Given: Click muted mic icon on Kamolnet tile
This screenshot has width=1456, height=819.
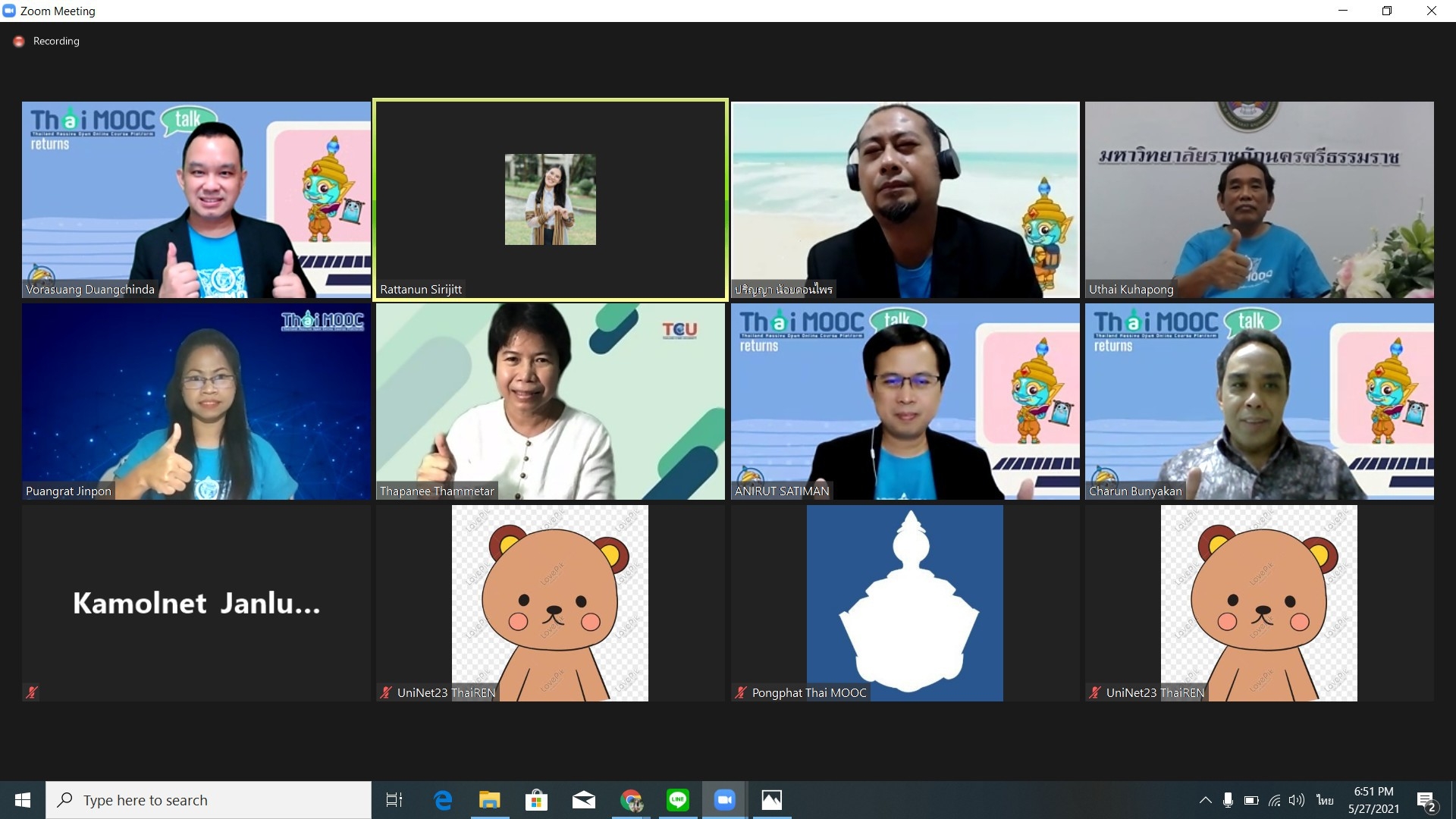Looking at the screenshot, I should point(32,692).
